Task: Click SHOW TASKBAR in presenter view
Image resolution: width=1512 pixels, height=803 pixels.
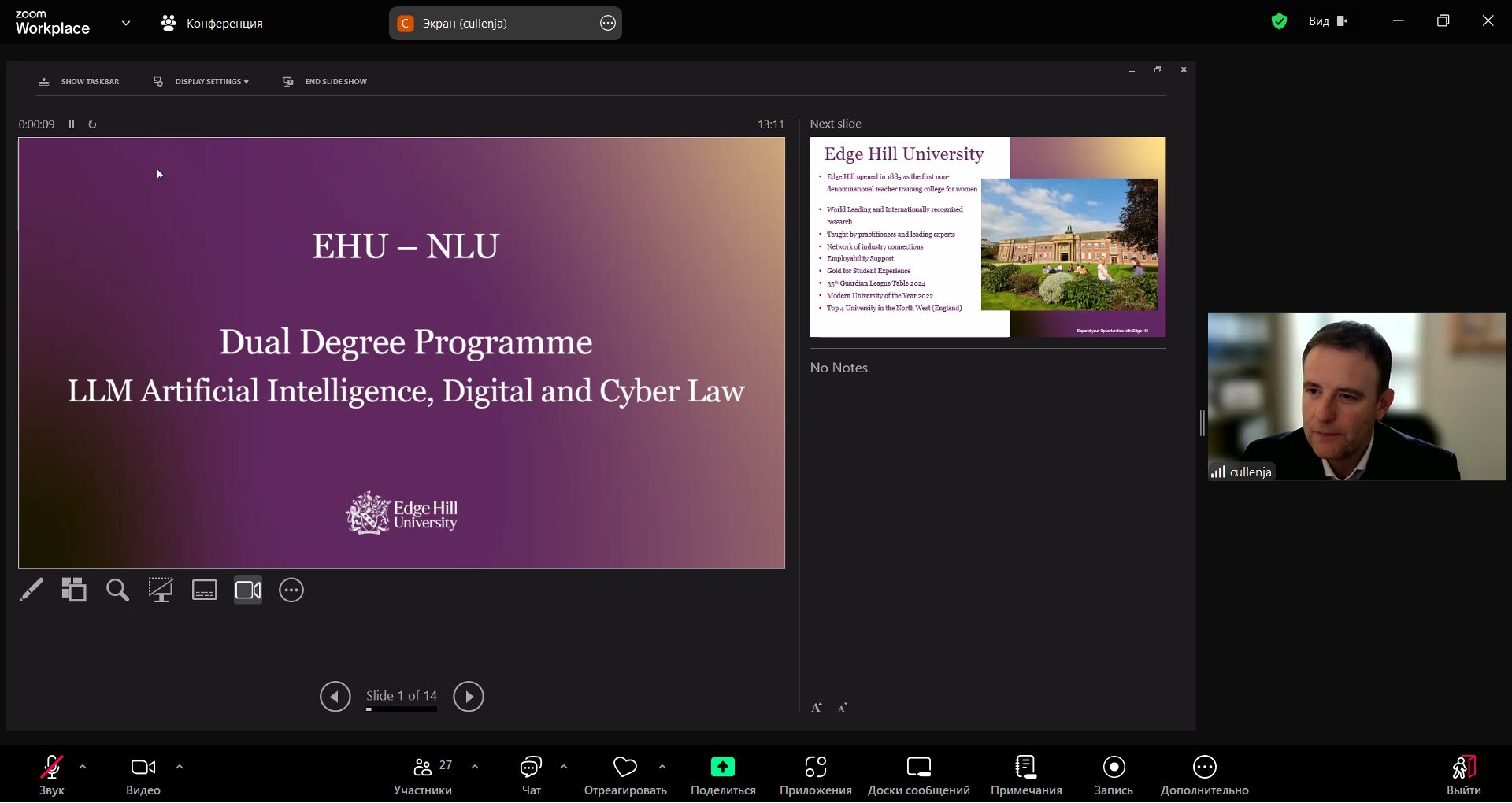Action: [x=80, y=82]
